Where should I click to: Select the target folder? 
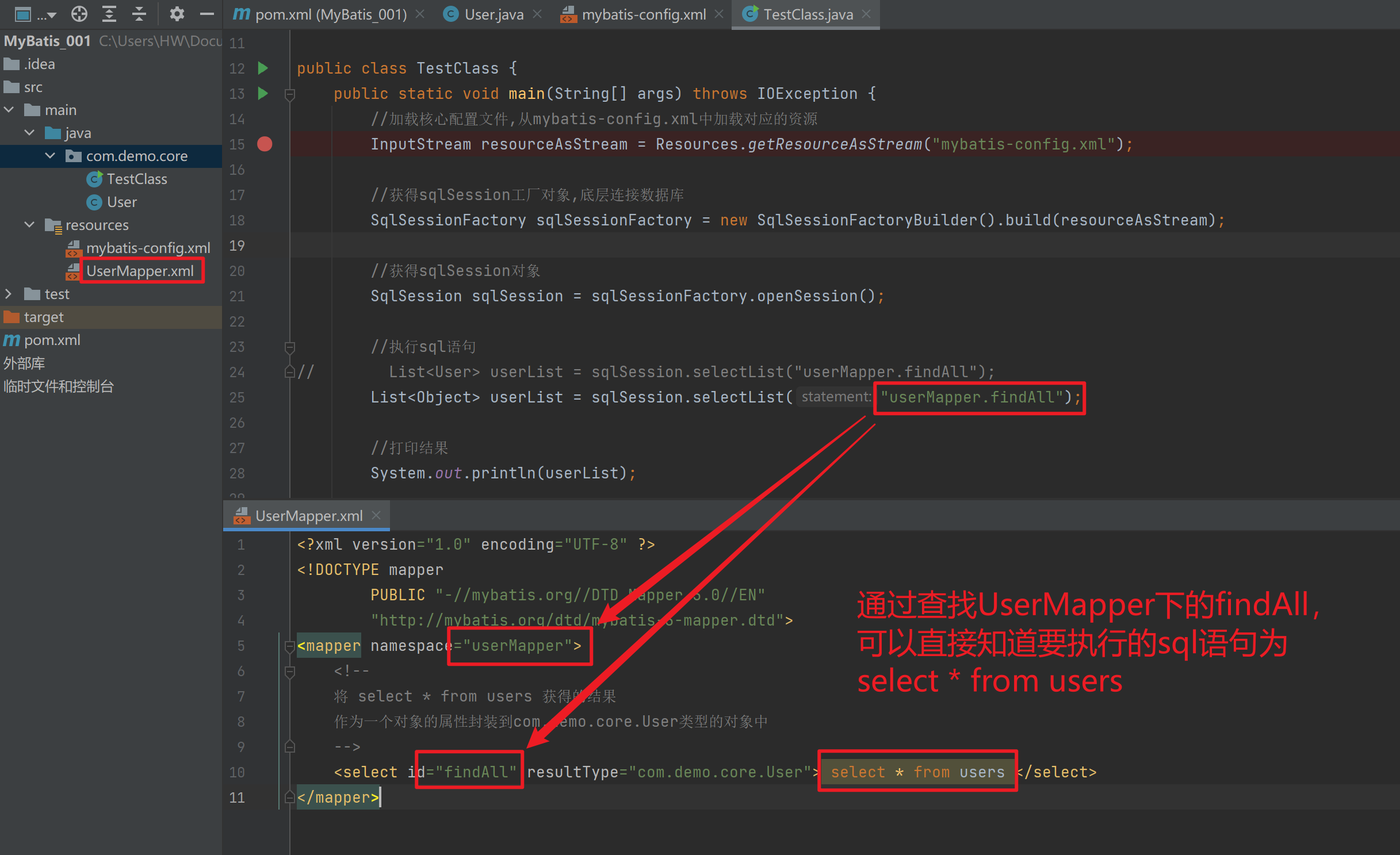pyautogui.click(x=44, y=317)
